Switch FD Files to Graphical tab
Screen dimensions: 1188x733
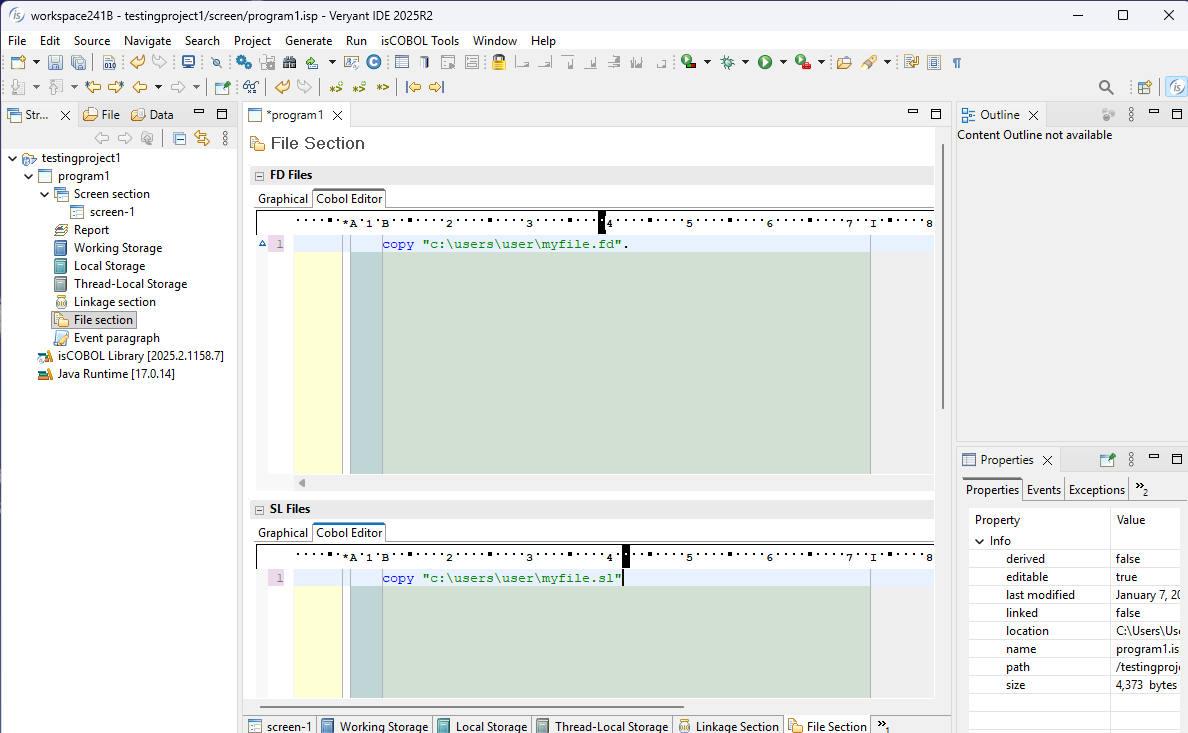click(283, 199)
